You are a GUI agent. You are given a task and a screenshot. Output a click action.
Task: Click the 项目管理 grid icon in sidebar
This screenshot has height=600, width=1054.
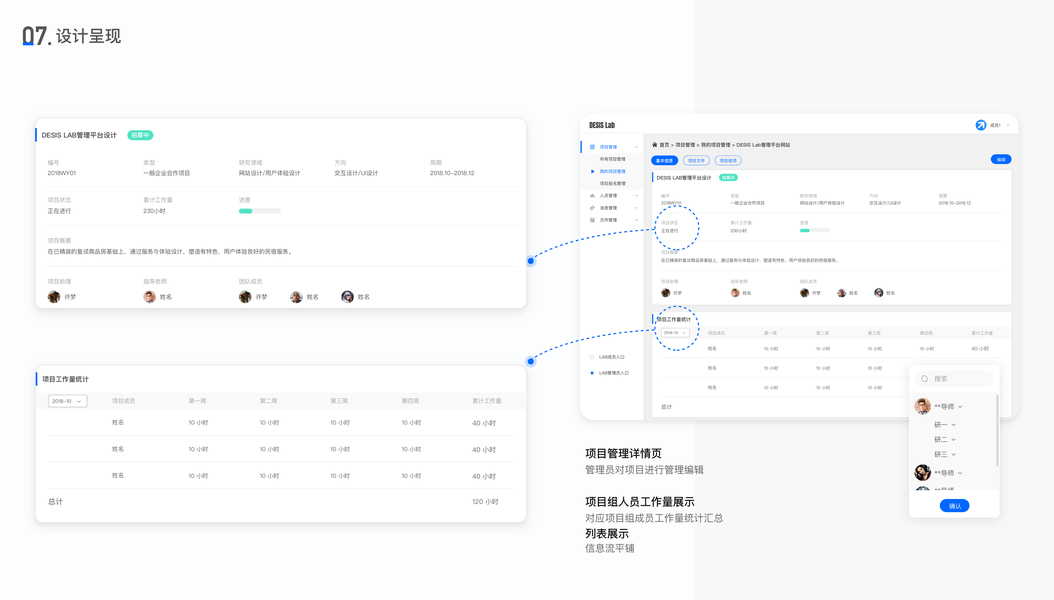click(x=592, y=146)
